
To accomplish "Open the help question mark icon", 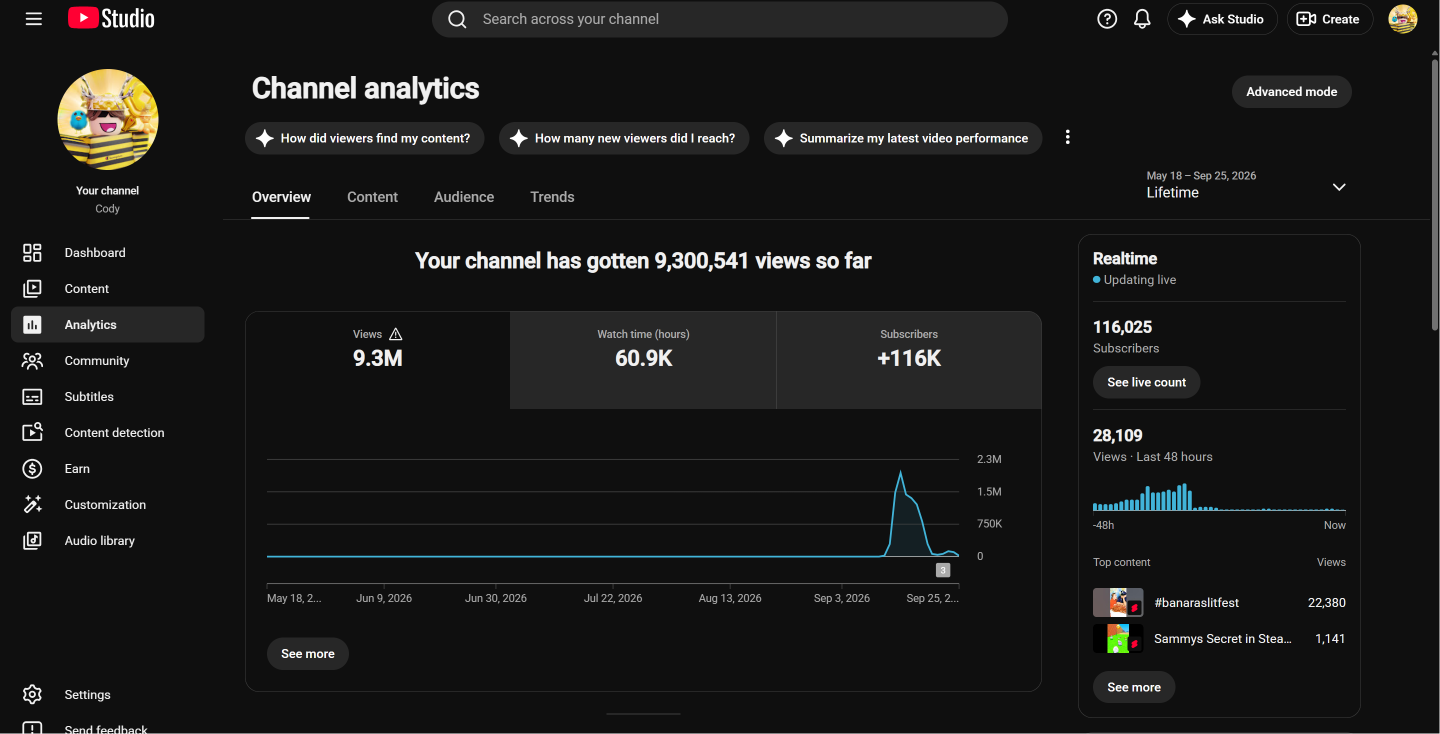I will tap(1107, 19).
